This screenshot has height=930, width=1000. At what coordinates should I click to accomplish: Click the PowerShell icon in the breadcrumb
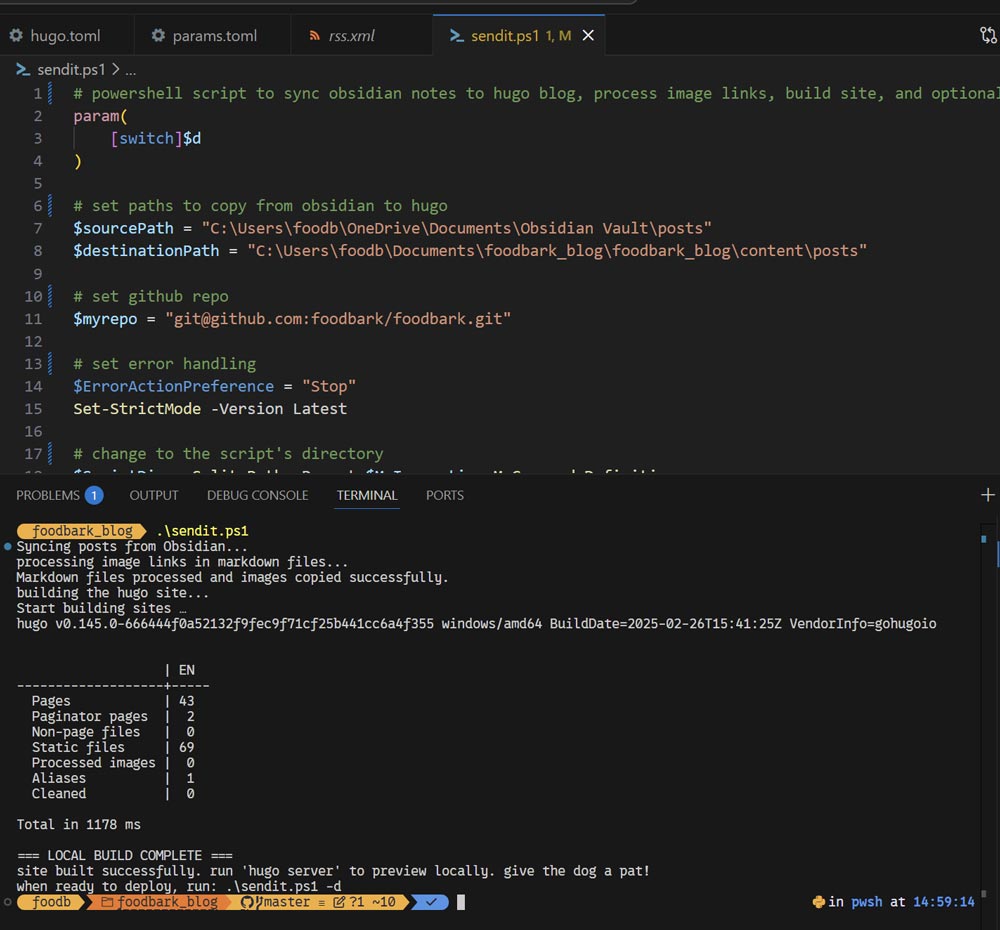point(23,70)
